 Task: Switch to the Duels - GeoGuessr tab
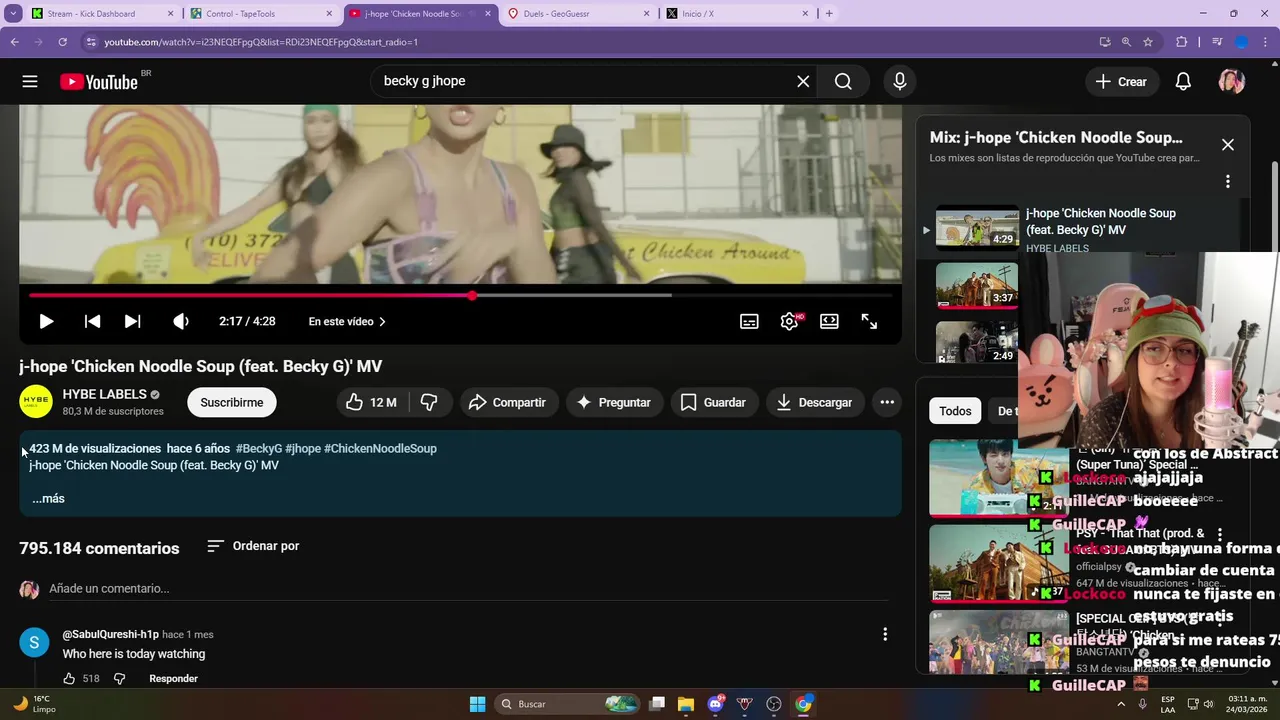[x=580, y=13]
